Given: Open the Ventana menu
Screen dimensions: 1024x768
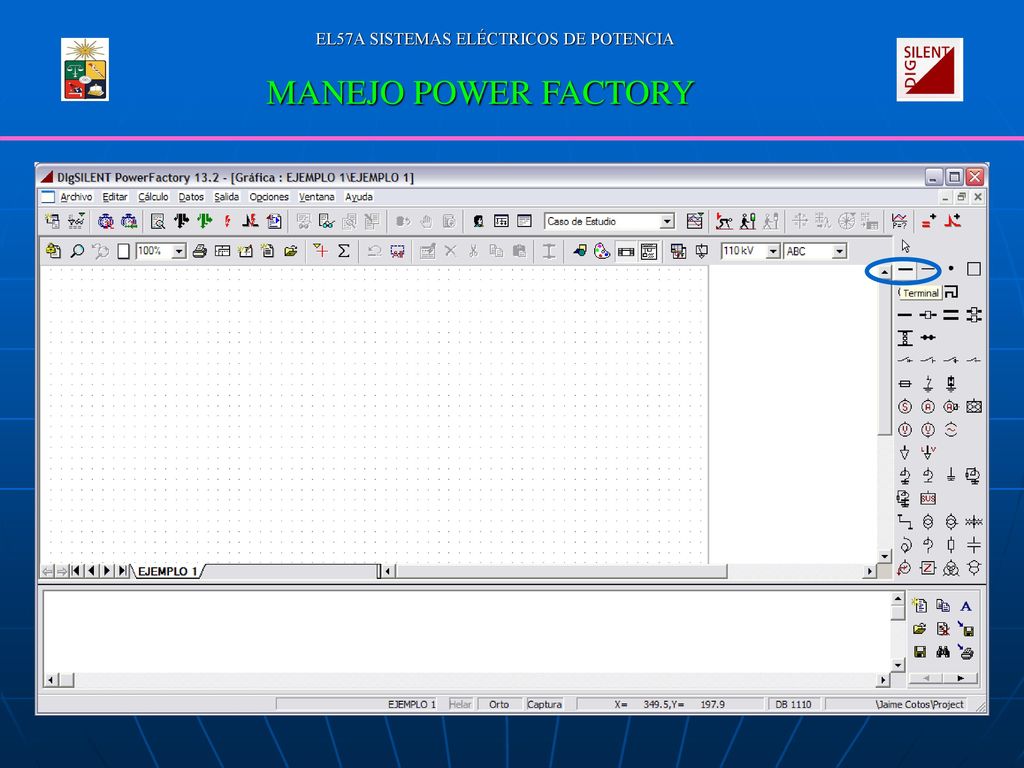Looking at the screenshot, I should point(316,197).
